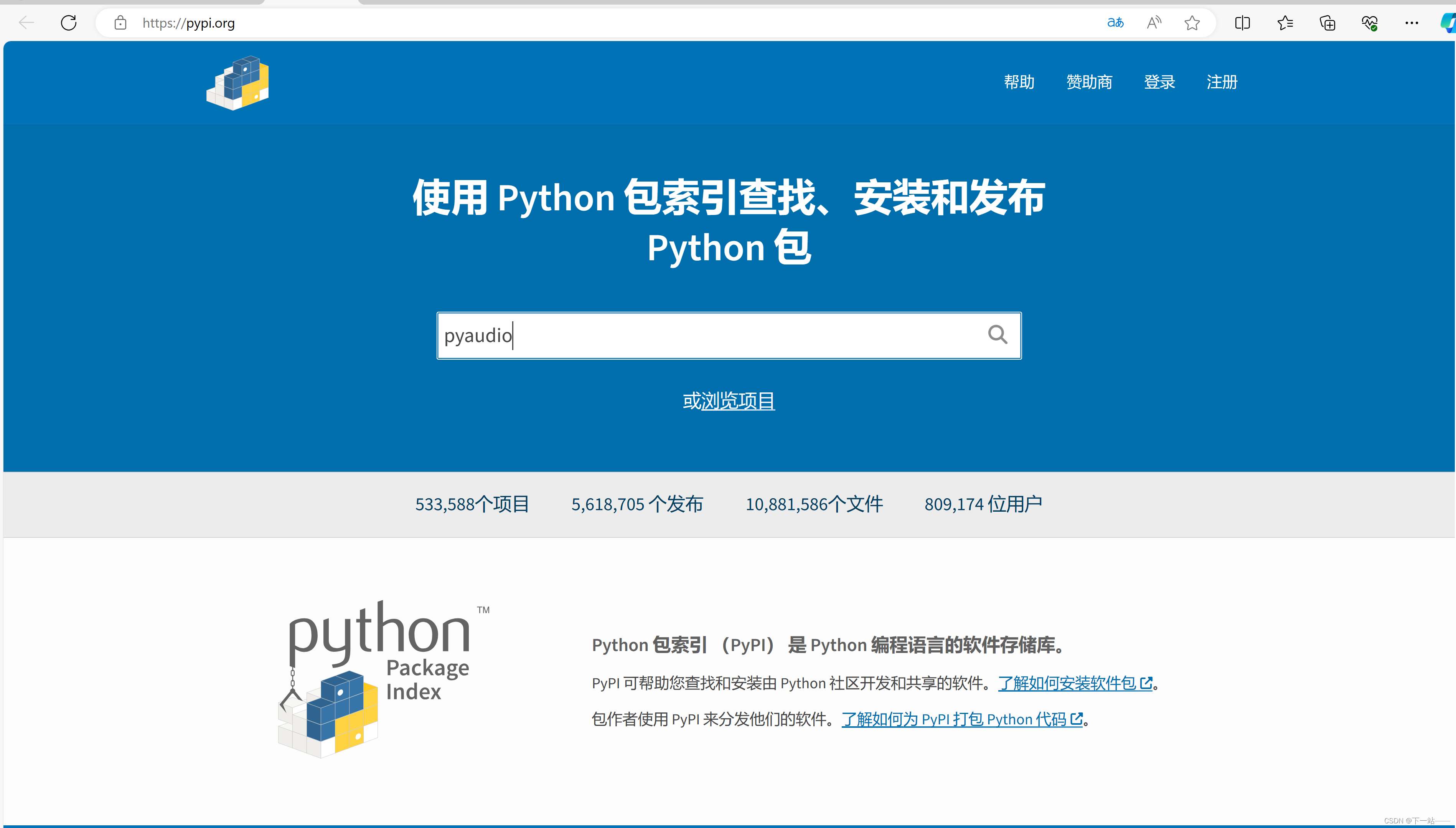Screen dimensions: 1456x828
Task: Open browser essentials heart icon
Action: click(1370, 23)
